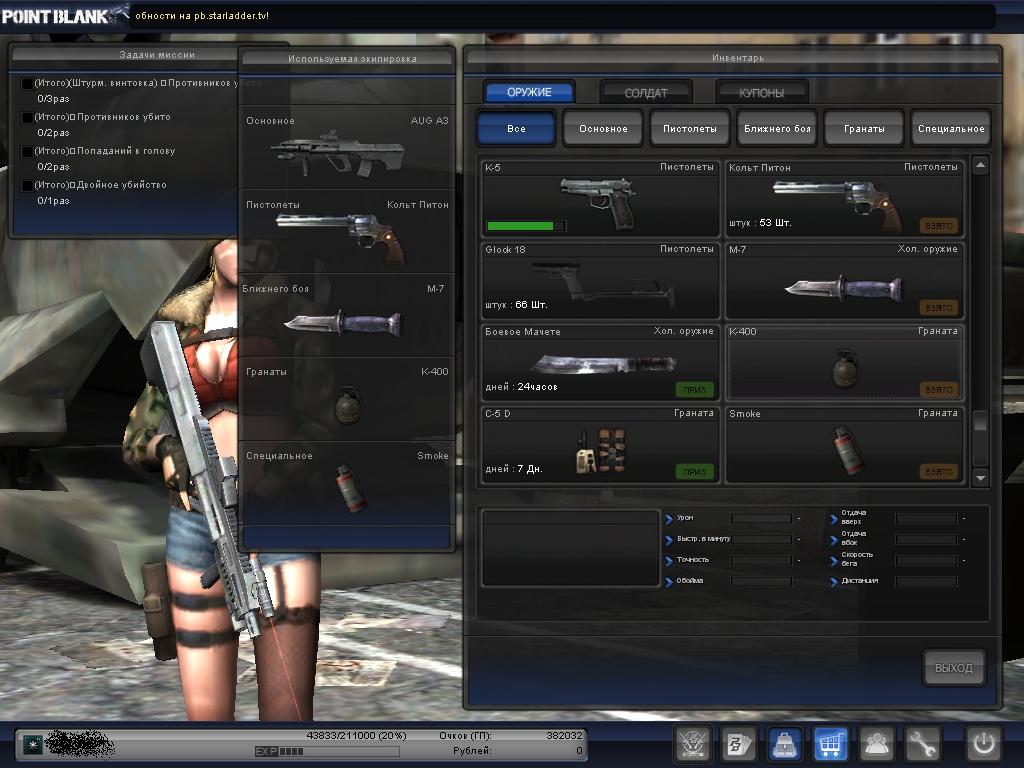Click equipped AUG A3 primary weapon slot
The image size is (1024, 768).
click(347, 148)
